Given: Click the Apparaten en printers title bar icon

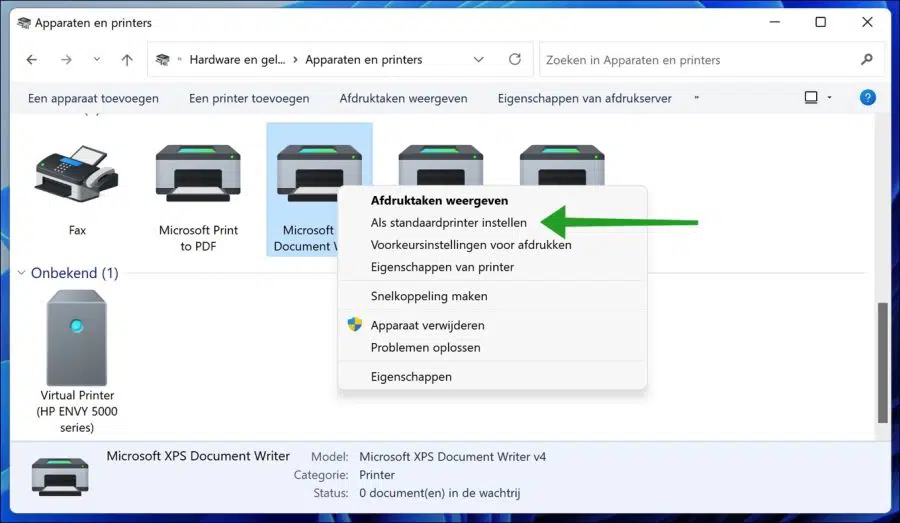Looking at the screenshot, I should pos(24,23).
